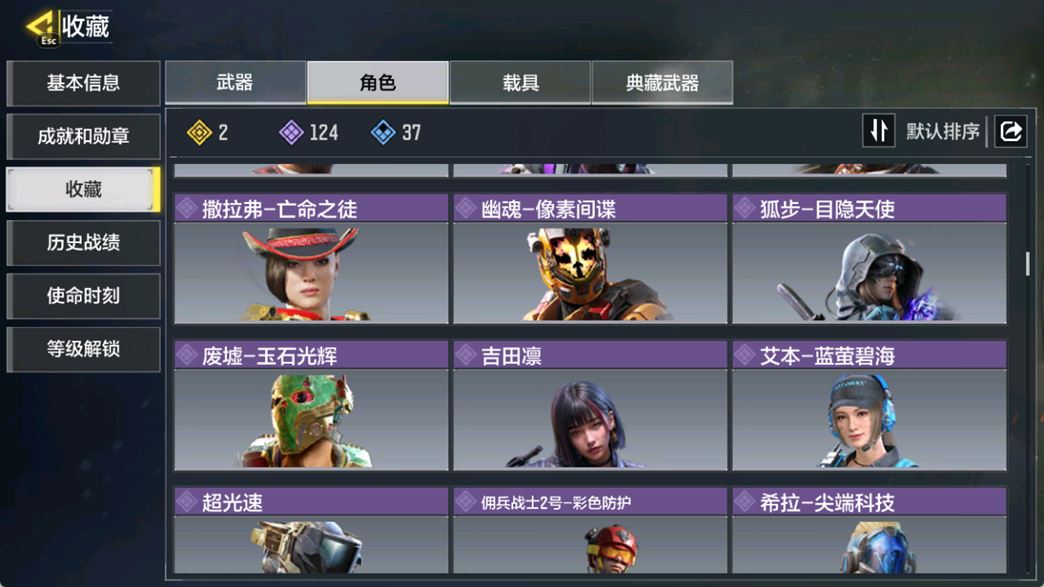1044x587 pixels.
Task: Select the 幽魂-像素间谍 character card
Action: click(590, 259)
